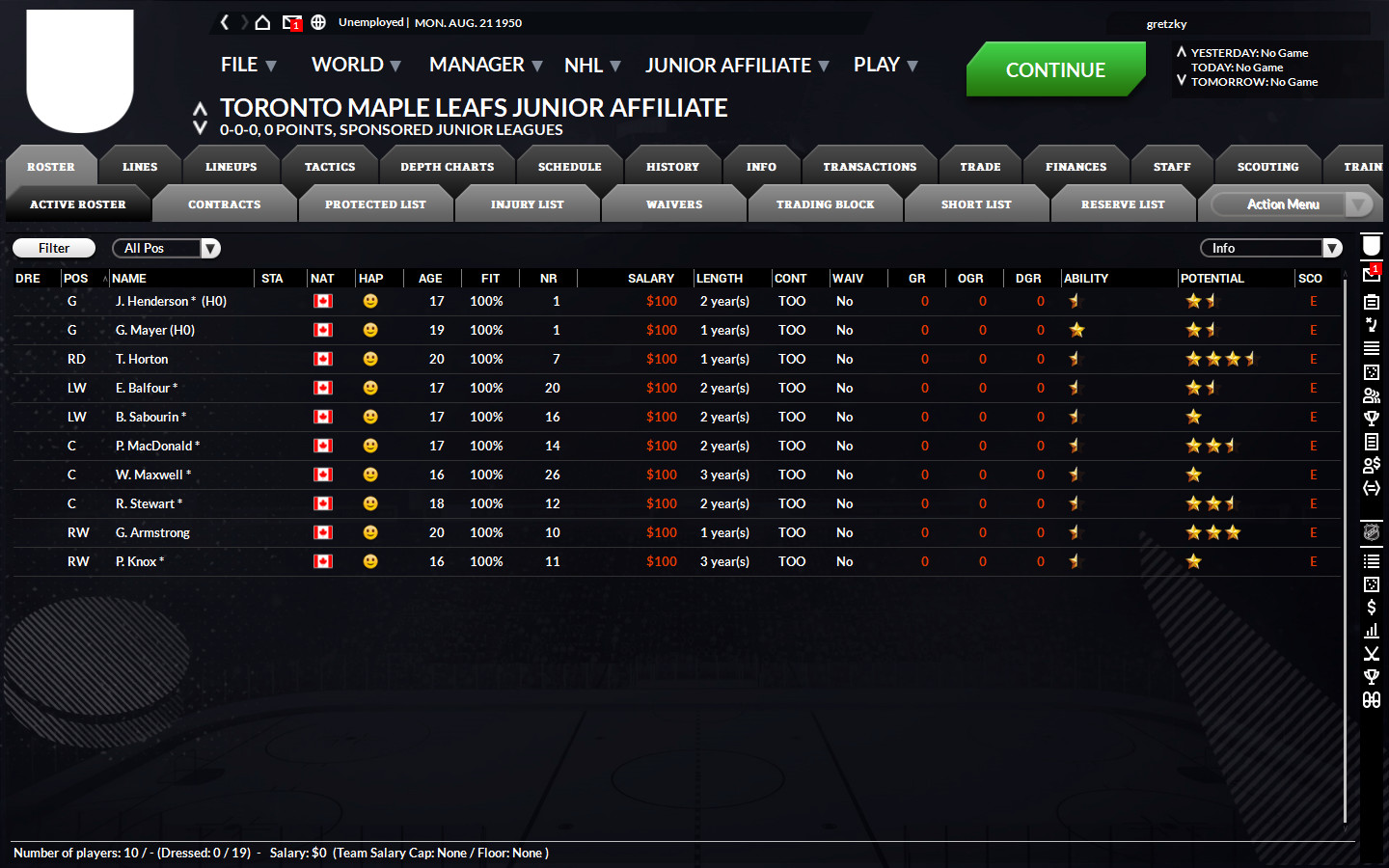
Task: Expand the Action Menu dropdown
Action: pos(1291,204)
